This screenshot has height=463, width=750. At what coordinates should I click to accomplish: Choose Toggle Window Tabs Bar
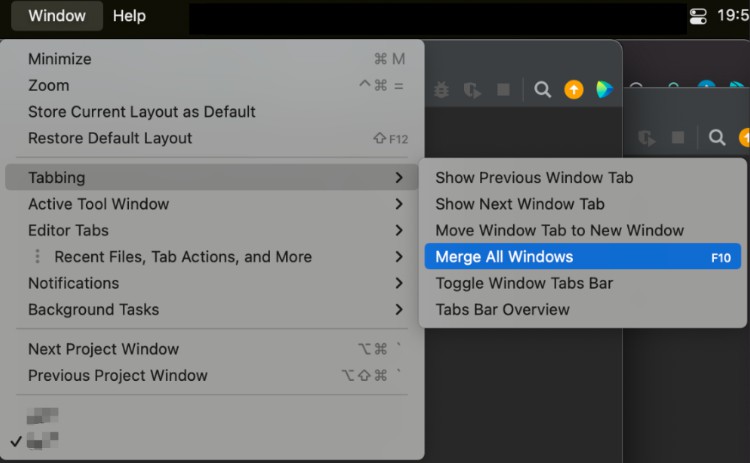[583, 283]
